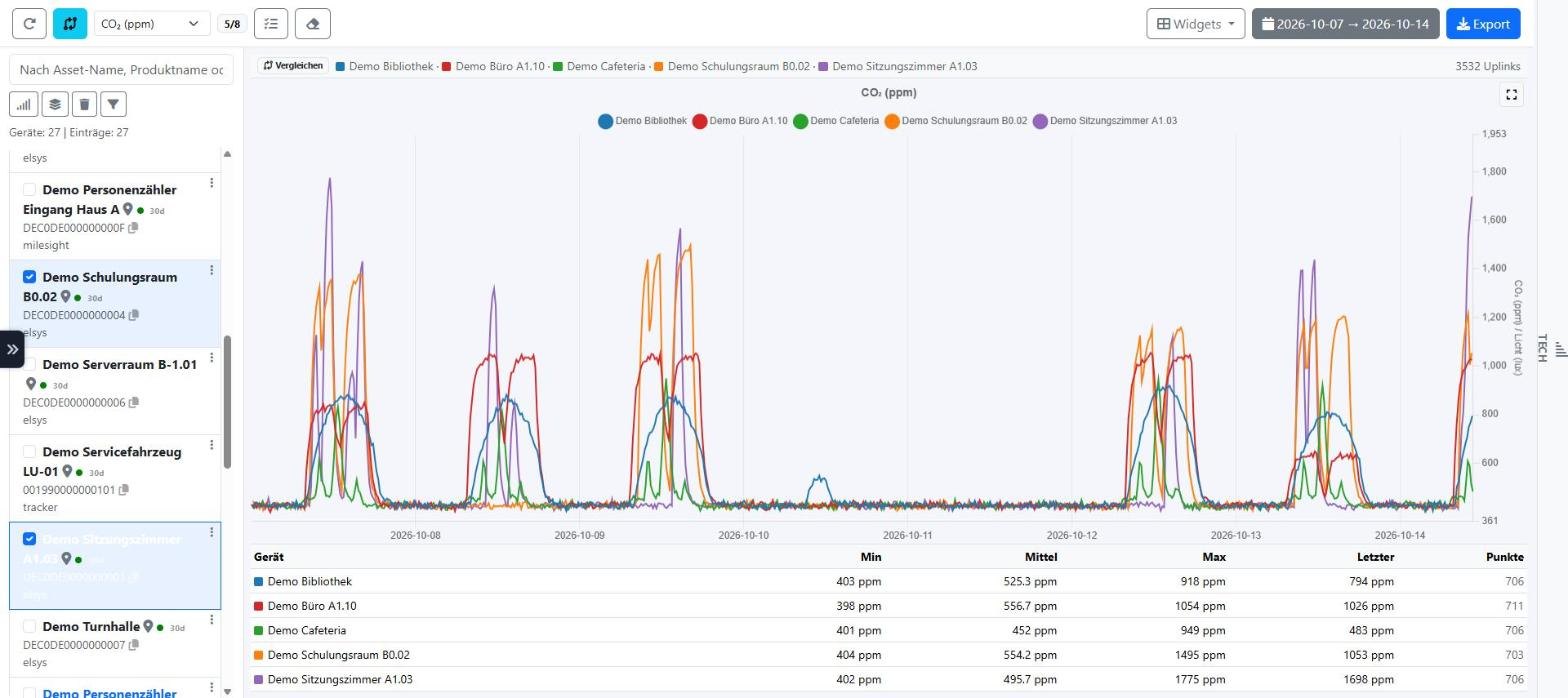Click the trash delete icon in sidebar
1568x698 pixels.
[84, 104]
